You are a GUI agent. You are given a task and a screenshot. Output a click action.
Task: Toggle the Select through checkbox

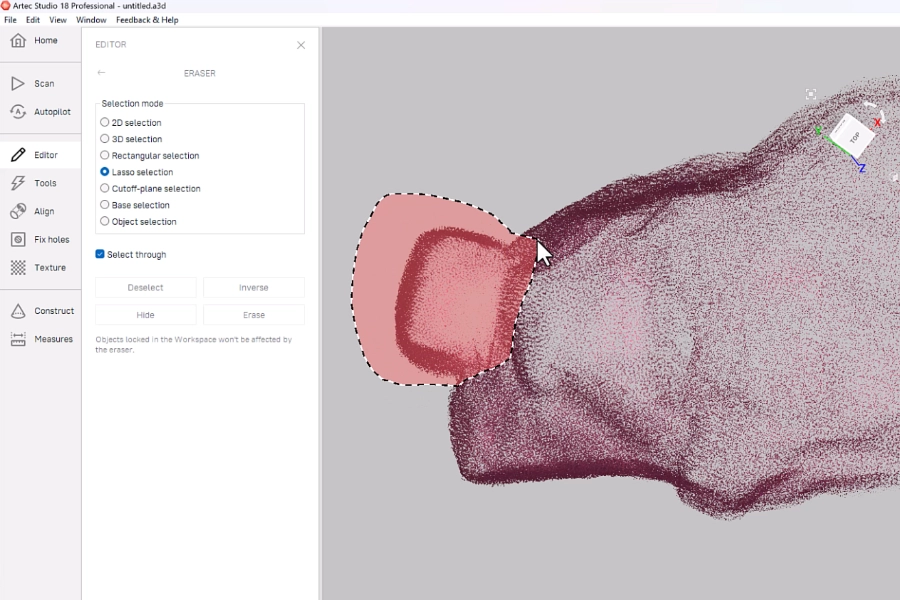pyautogui.click(x=100, y=254)
